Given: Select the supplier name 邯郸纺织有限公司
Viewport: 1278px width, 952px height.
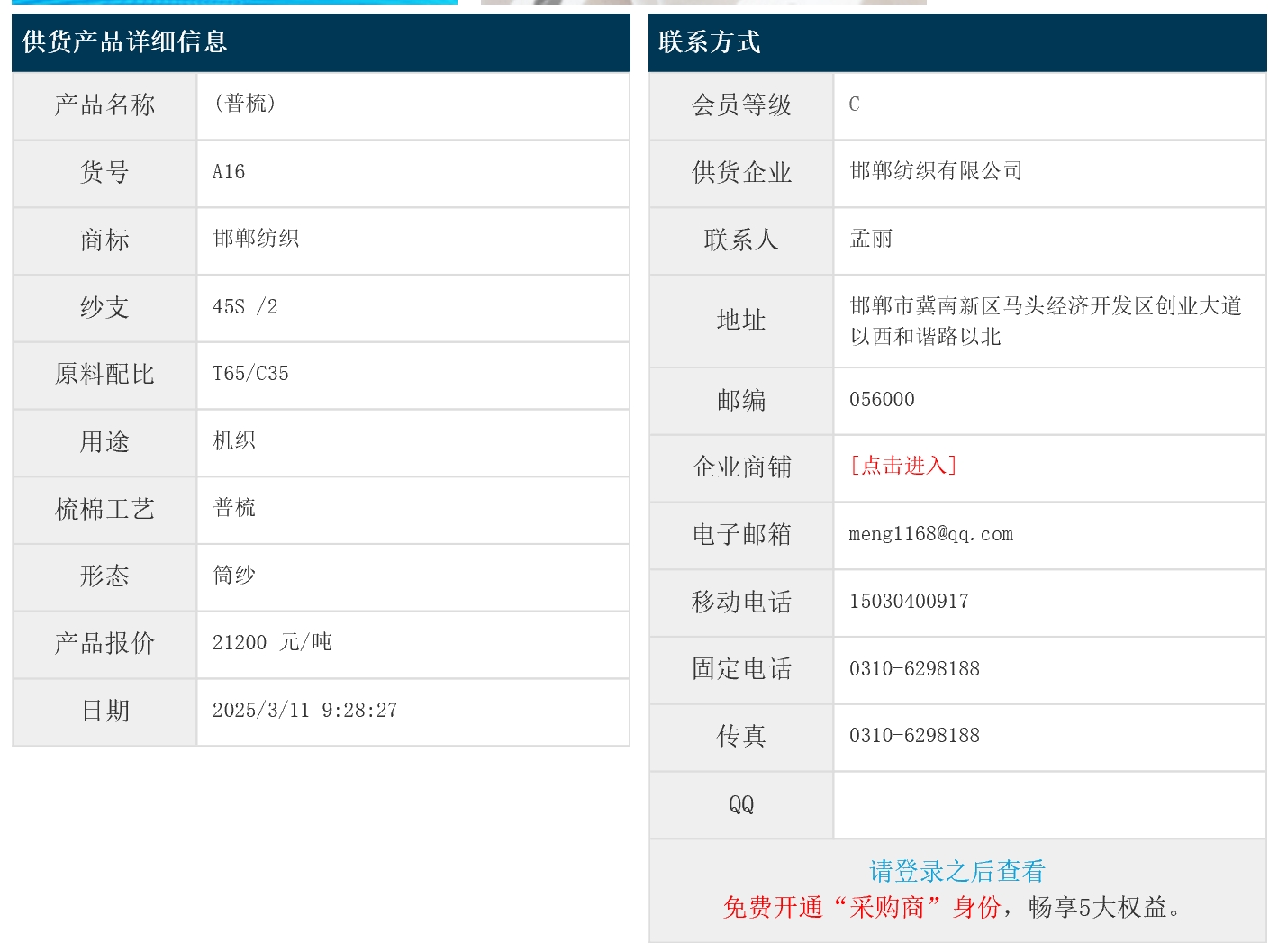Looking at the screenshot, I should point(936,171).
